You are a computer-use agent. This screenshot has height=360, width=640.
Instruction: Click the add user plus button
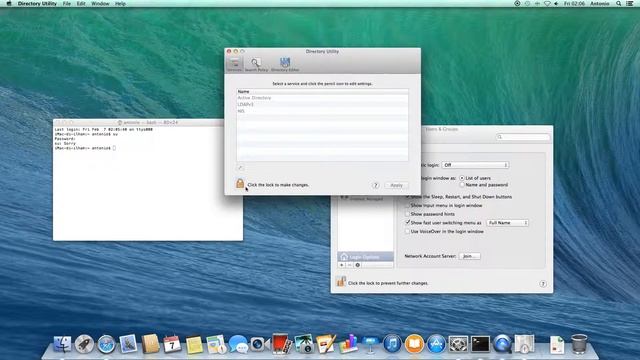tap(342, 265)
